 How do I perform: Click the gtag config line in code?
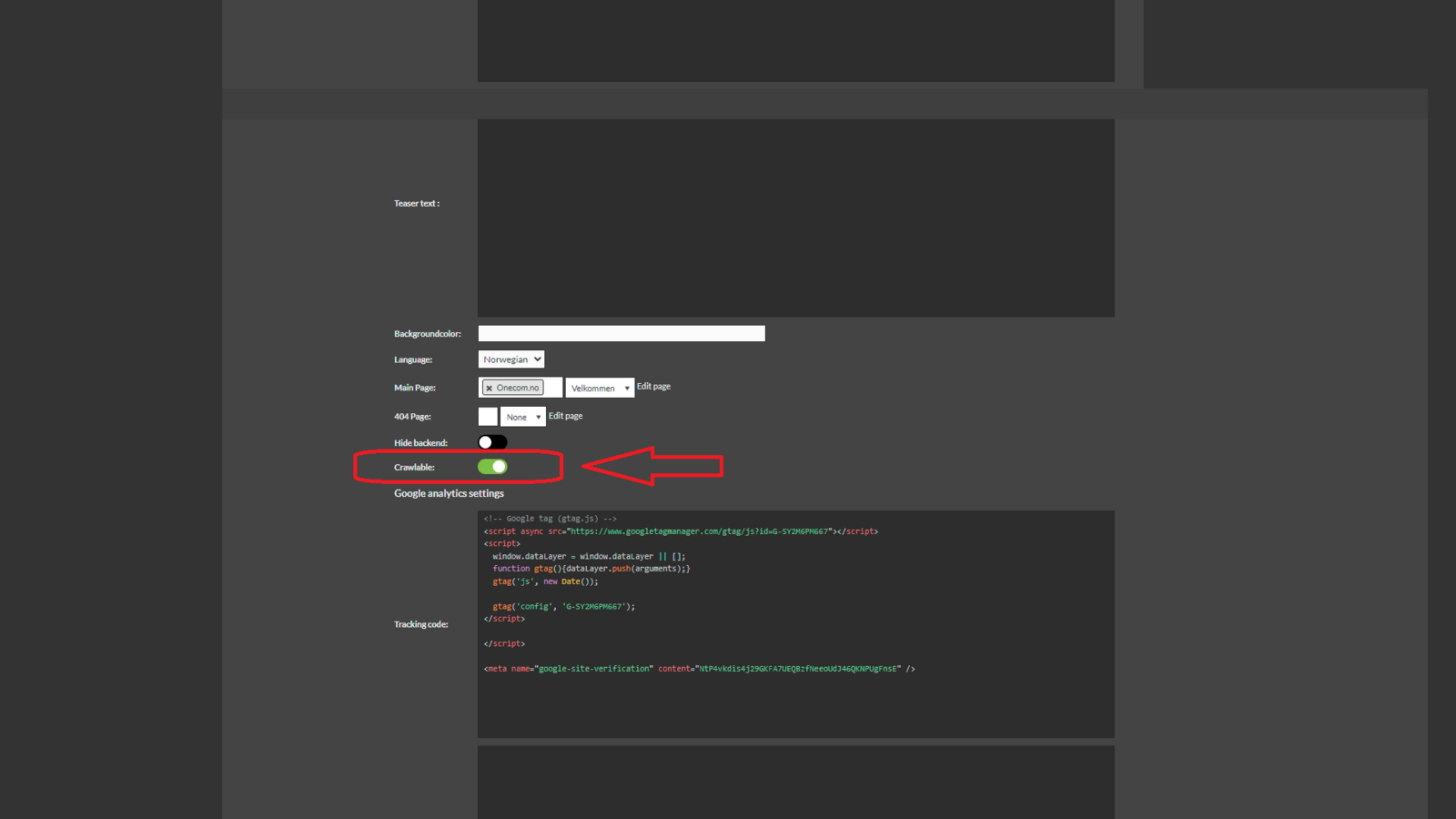tap(564, 606)
